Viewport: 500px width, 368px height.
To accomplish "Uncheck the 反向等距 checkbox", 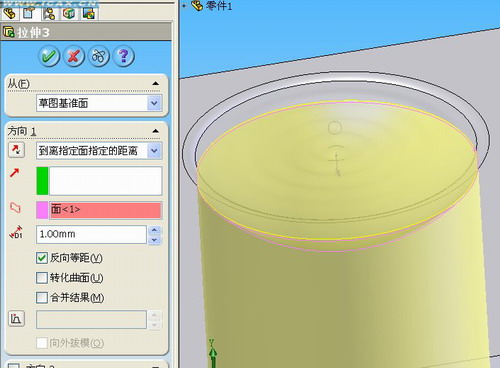I will point(42,258).
